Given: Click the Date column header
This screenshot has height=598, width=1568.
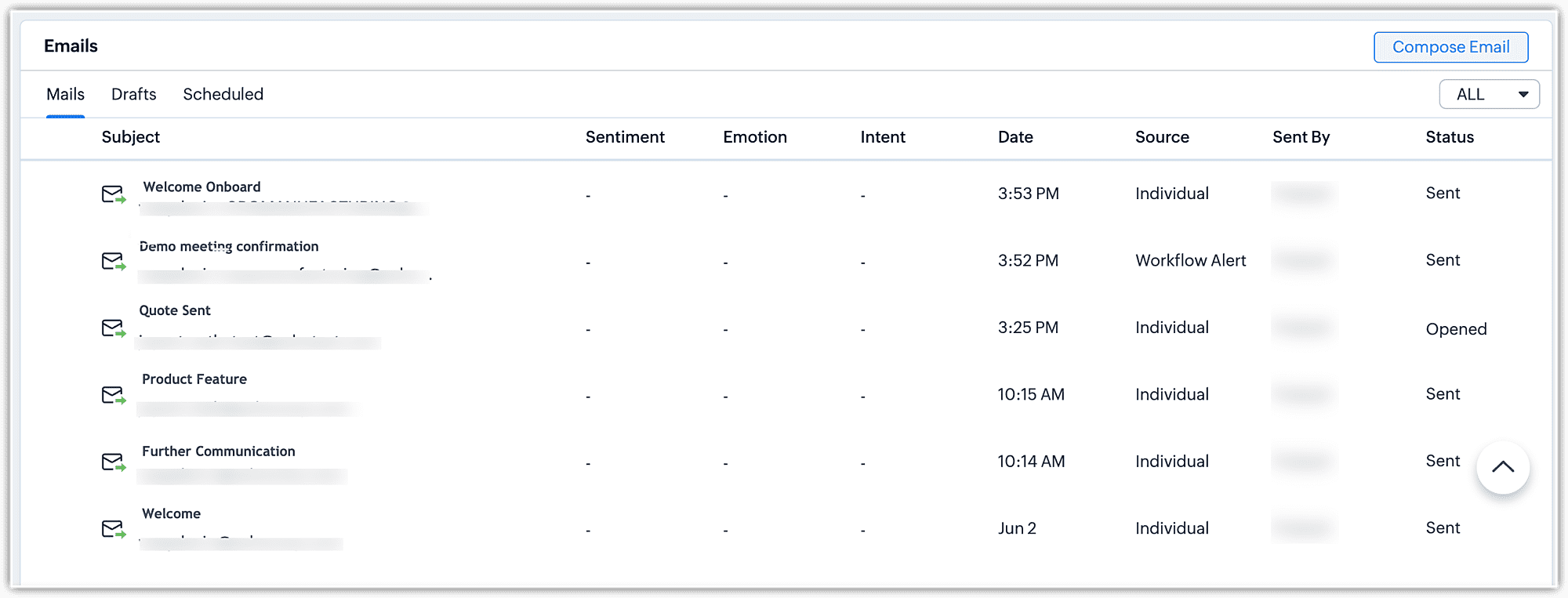Looking at the screenshot, I should (1015, 137).
